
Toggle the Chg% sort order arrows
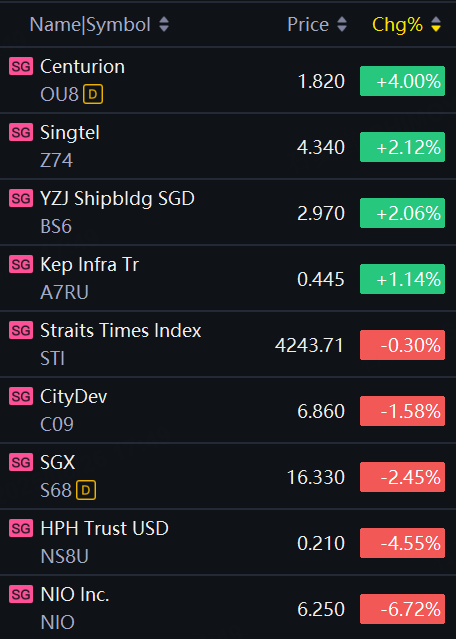(436, 24)
